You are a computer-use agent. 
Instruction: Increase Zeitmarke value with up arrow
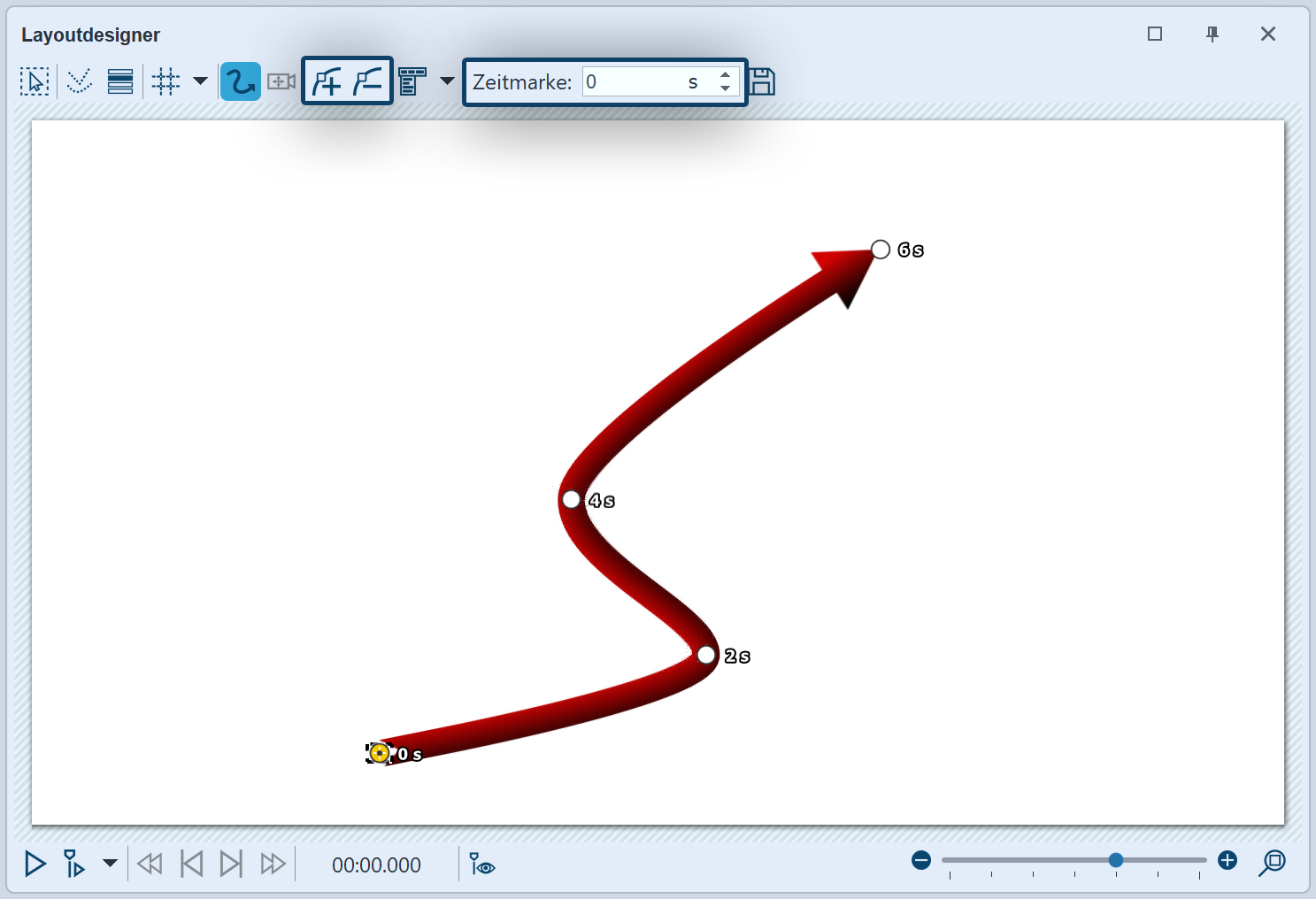tap(726, 74)
